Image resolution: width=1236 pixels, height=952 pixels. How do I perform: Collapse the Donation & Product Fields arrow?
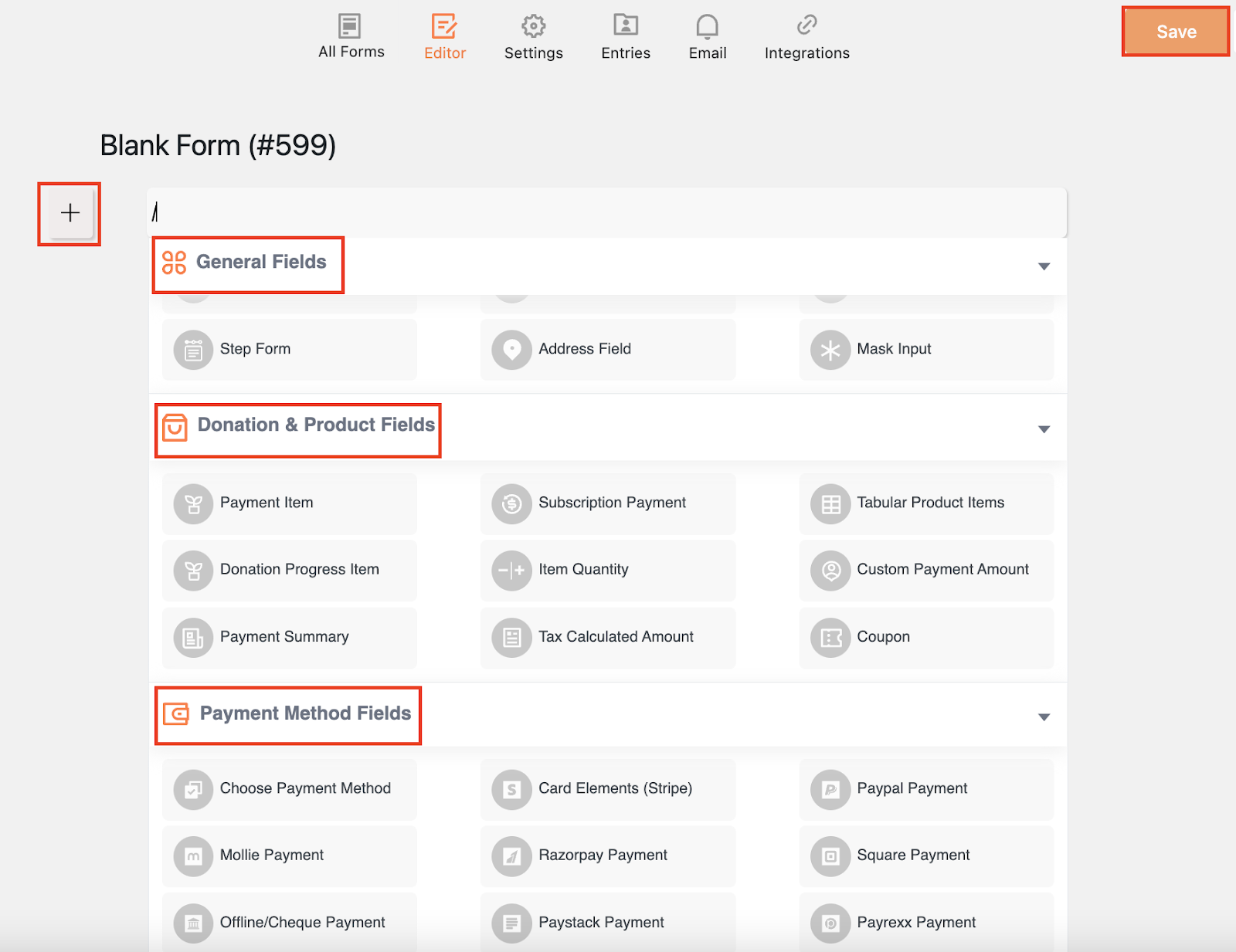[1044, 429]
